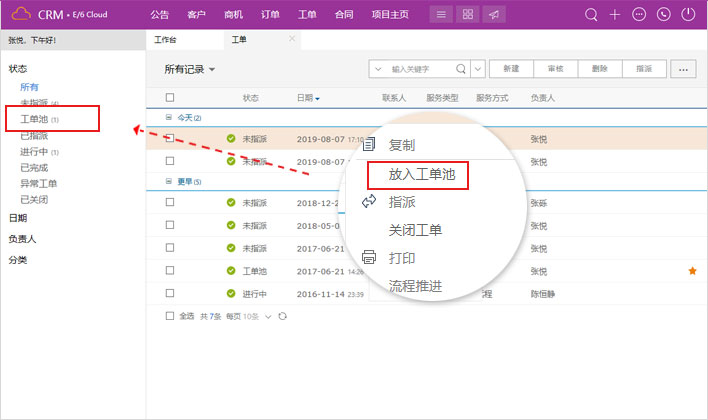Open the search magnifier in top bar
708x420 pixels.
(591, 15)
